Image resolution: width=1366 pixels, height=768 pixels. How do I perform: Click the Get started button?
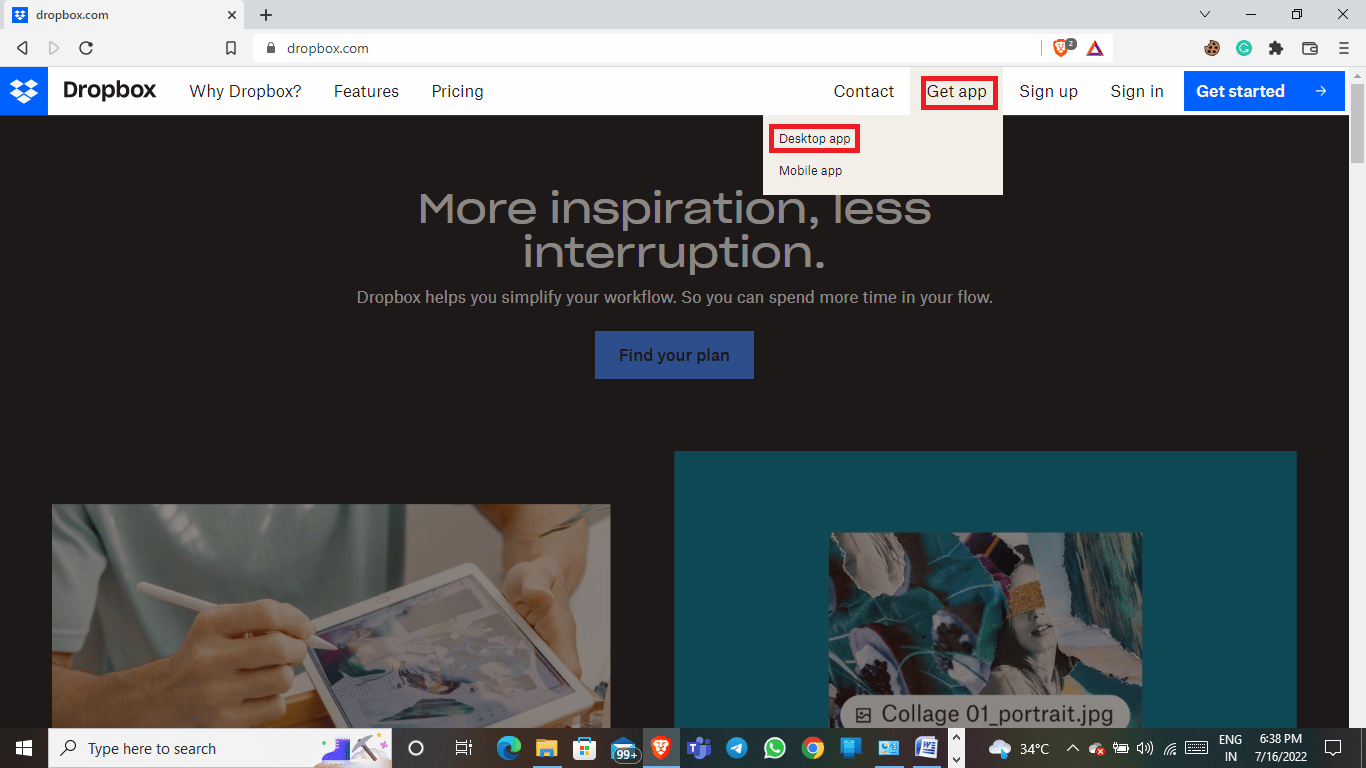coord(1264,91)
